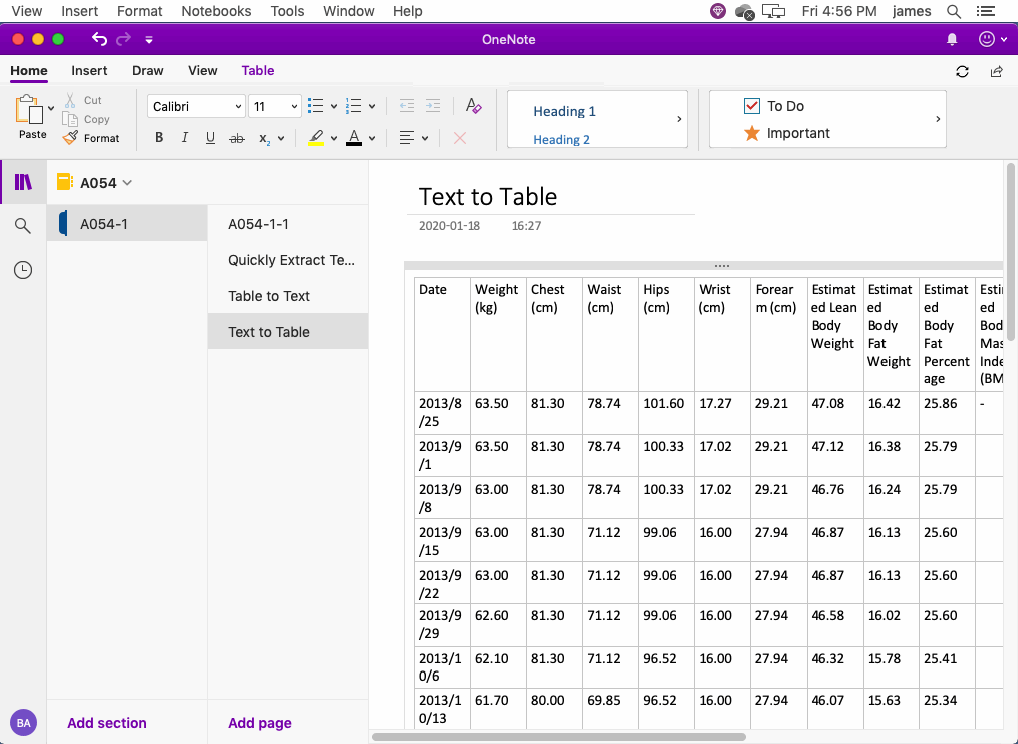Apply a bulleted list

coord(316,106)
